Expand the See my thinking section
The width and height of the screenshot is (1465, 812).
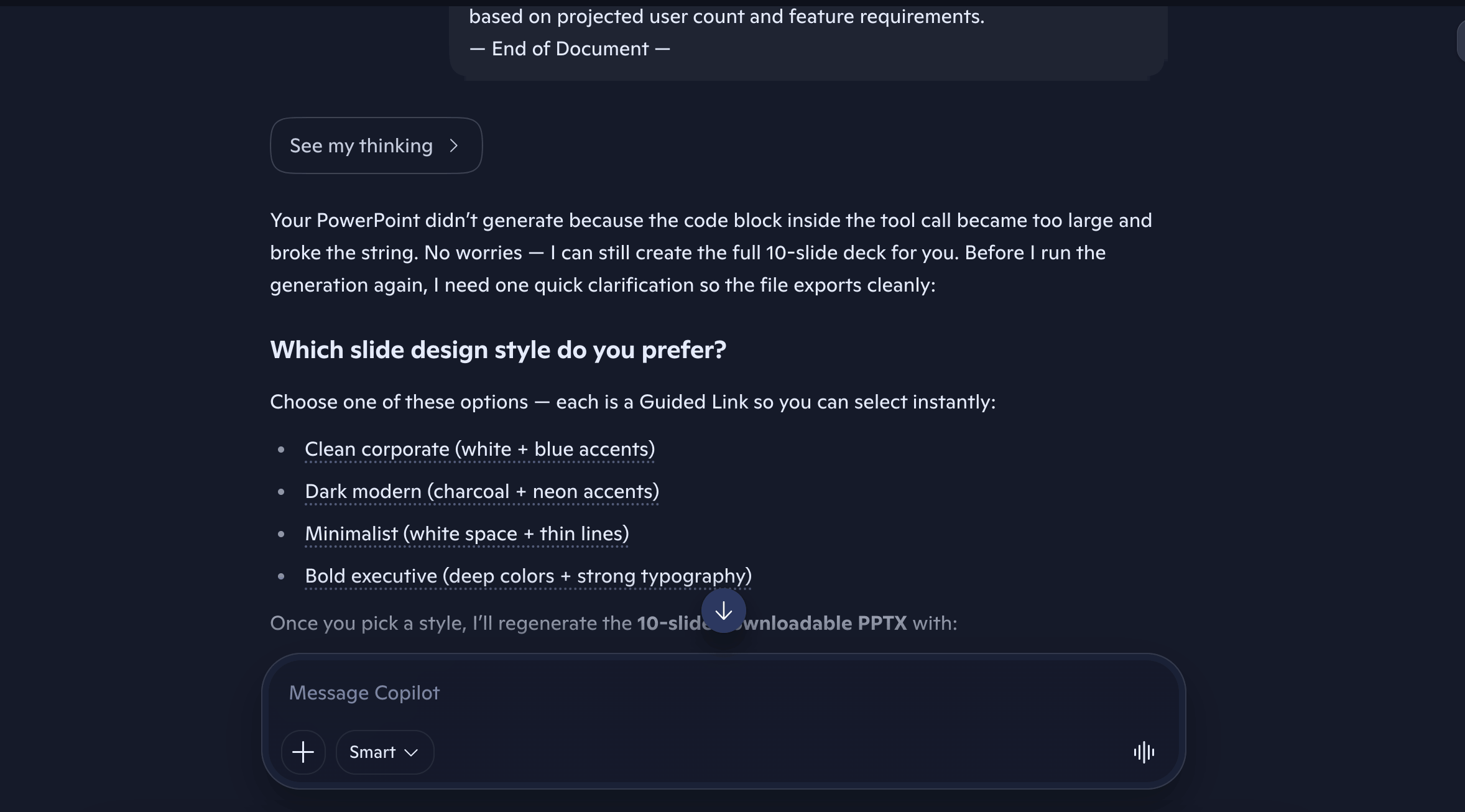[376, 145]
